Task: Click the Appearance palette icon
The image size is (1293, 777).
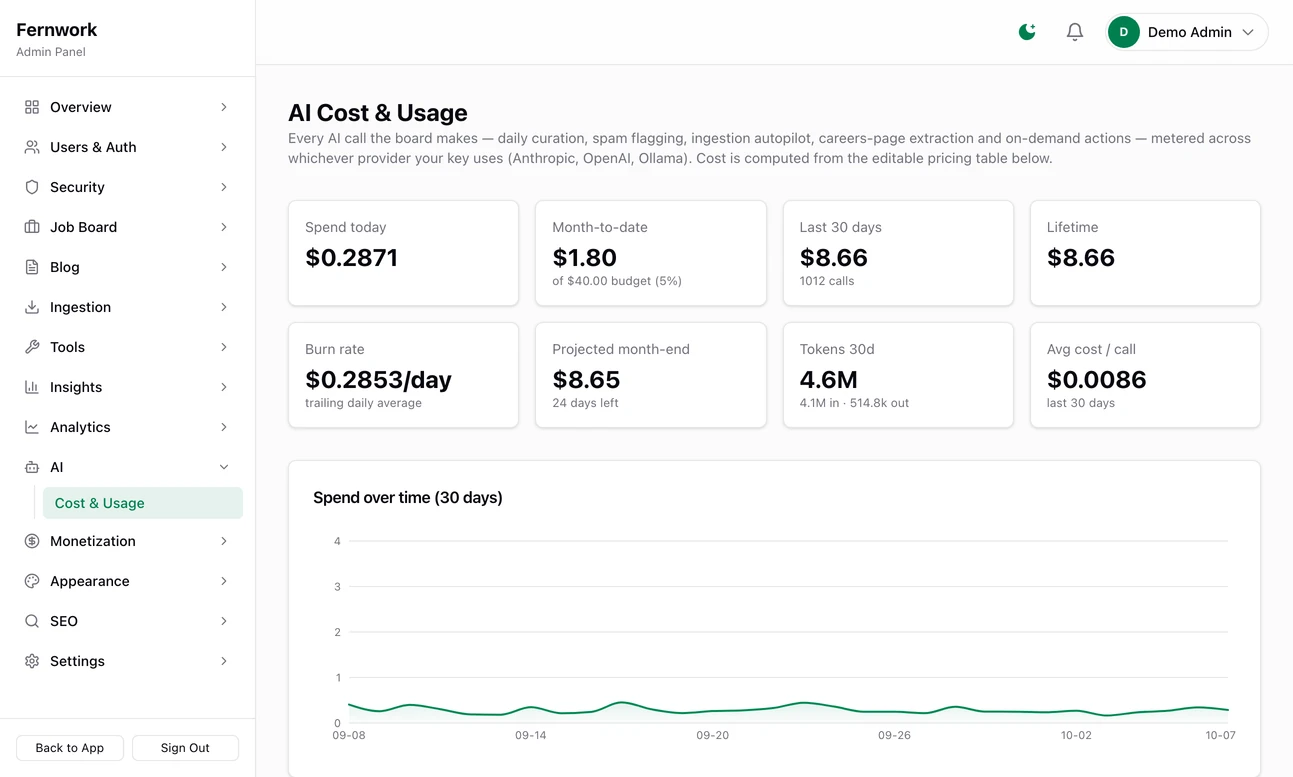Action: (32, 581)
